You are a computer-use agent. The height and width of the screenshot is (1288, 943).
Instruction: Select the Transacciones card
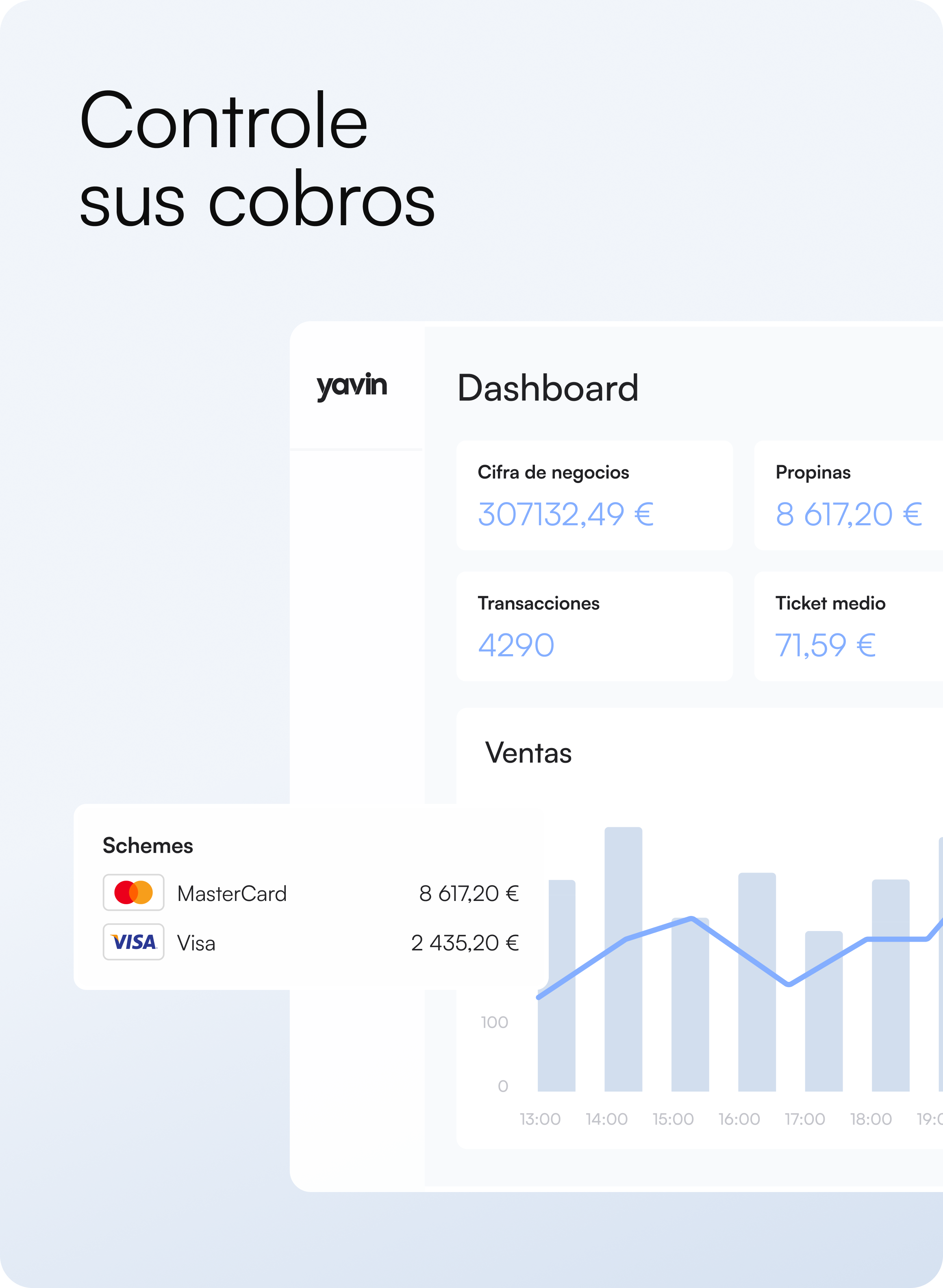point(594,626)
